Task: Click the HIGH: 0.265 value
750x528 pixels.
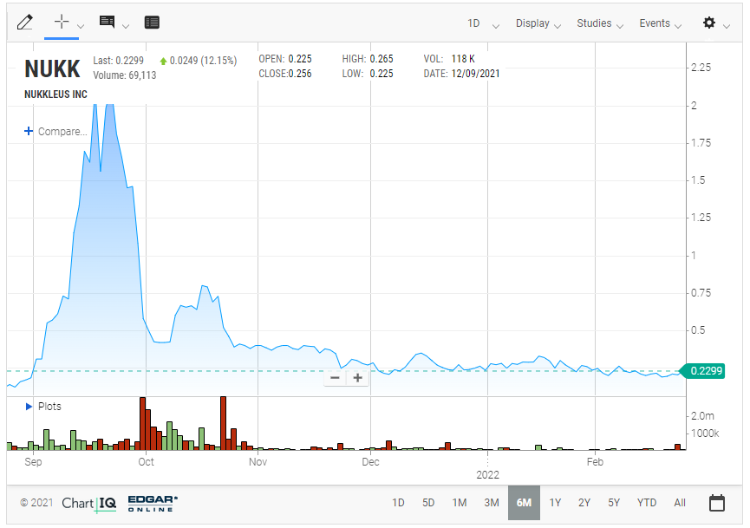Action: point(367,59)
